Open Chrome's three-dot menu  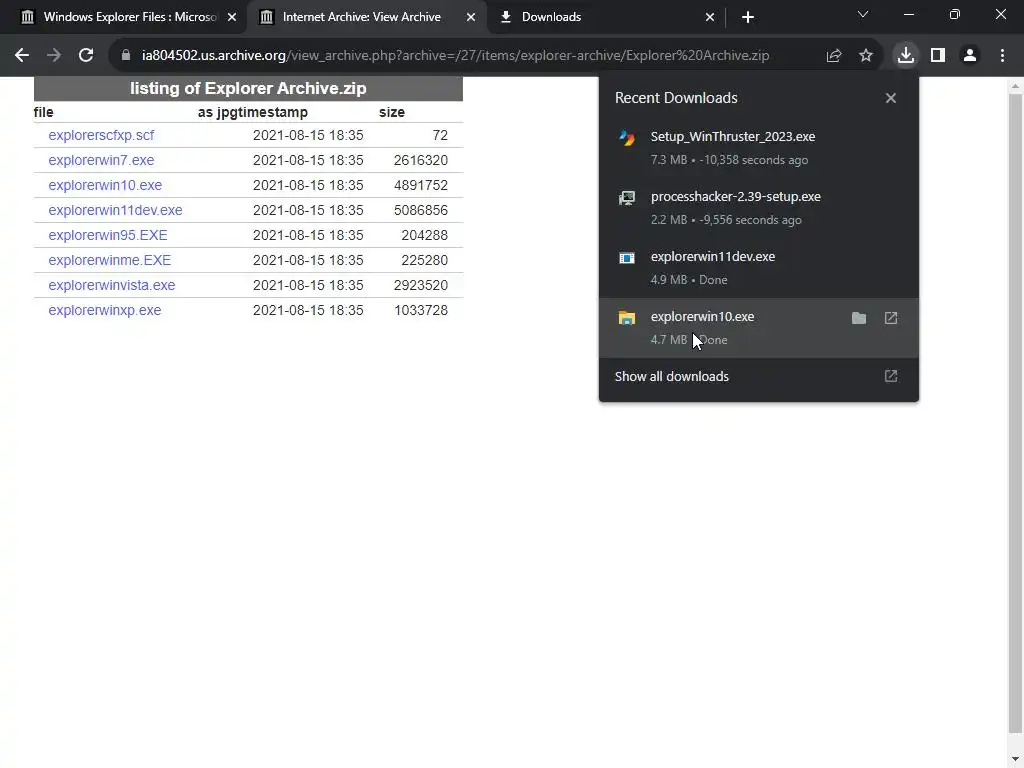tap(1002, 56)
